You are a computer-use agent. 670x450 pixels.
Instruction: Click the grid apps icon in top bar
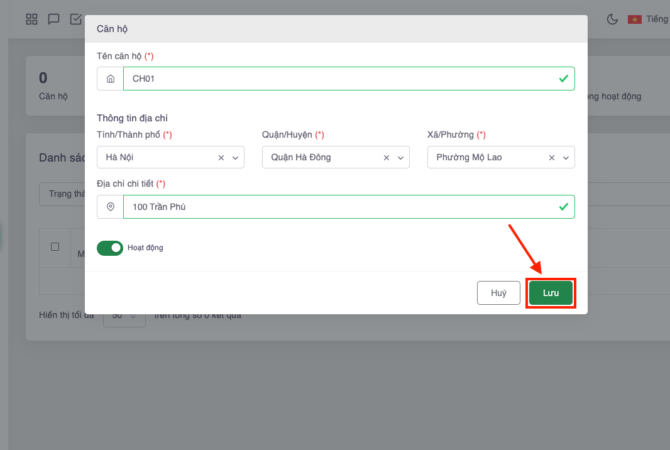tap(32, 19)
